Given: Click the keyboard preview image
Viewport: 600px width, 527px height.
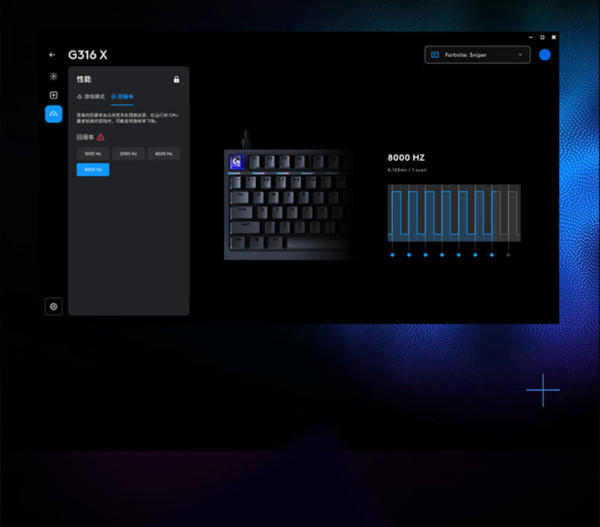Looking at the screenshot, I should pos(287,197).
